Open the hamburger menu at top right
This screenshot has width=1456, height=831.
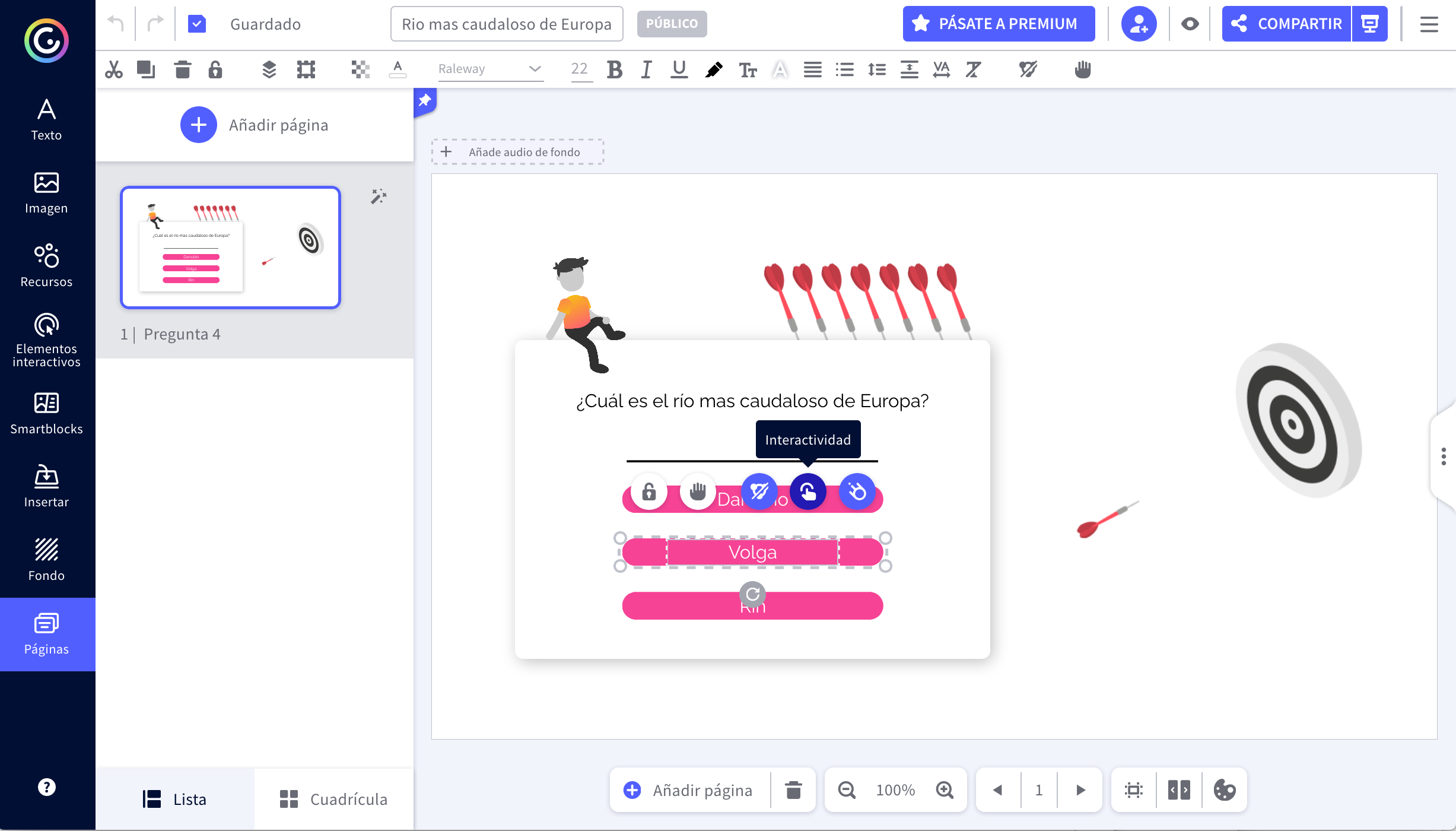point(1429,24)
